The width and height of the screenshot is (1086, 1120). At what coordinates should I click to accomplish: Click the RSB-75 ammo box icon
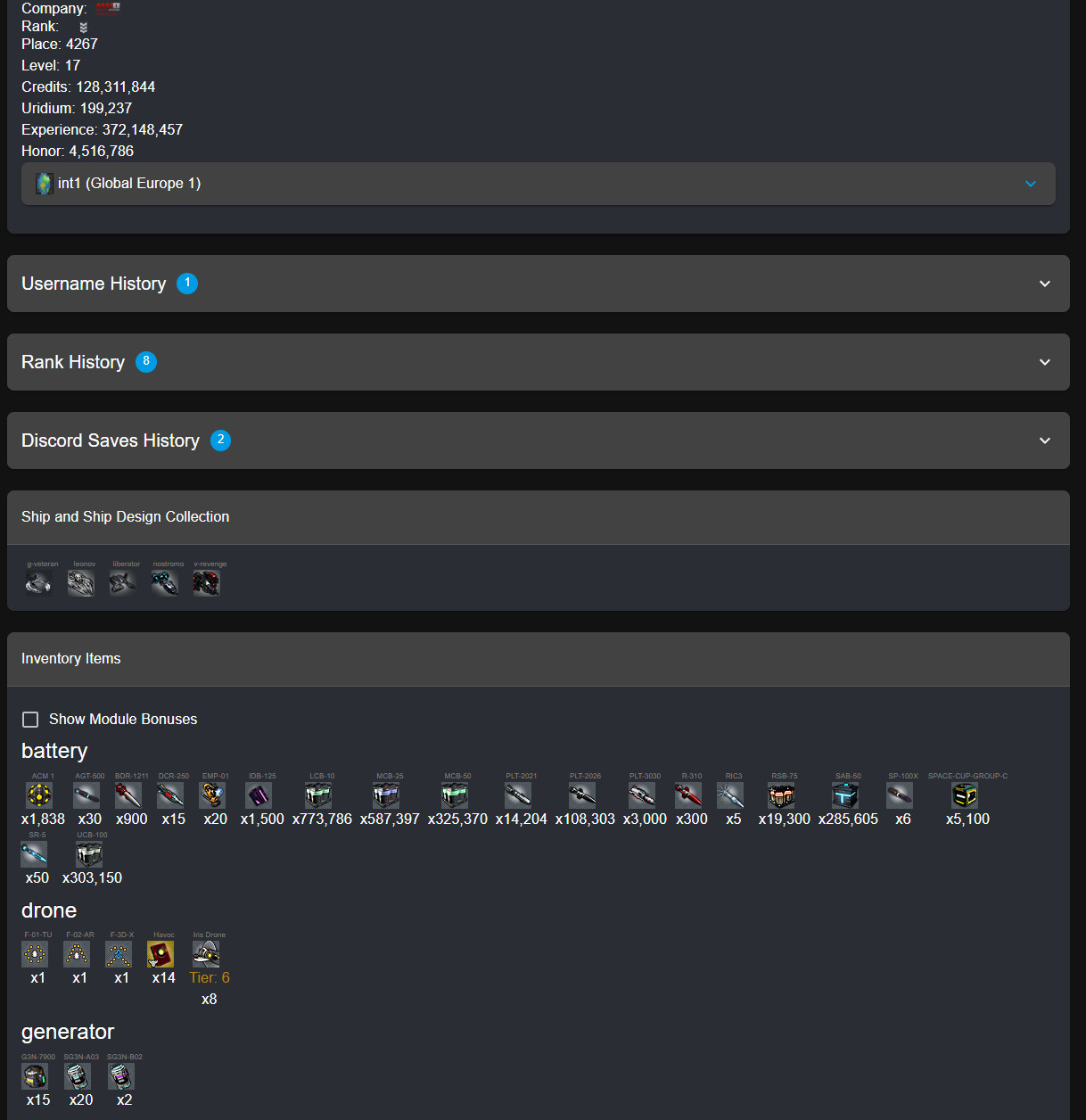tap(782, 795)
